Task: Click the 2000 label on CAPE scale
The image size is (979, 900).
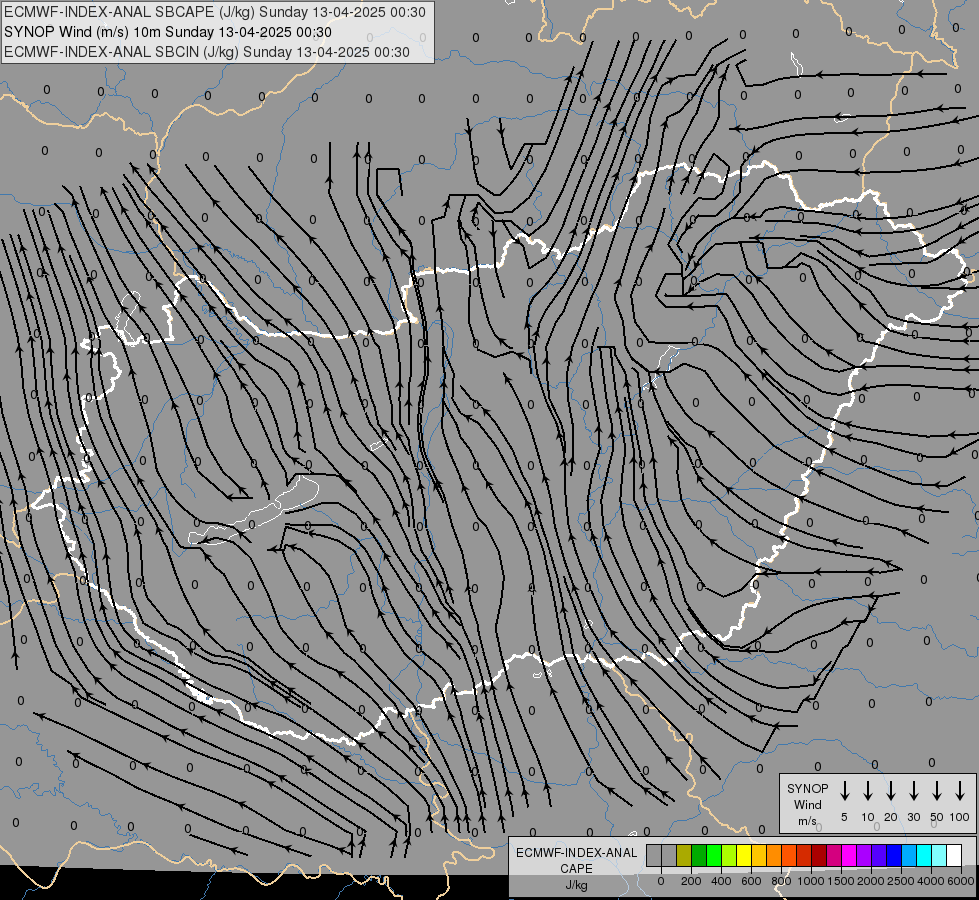Action: tap(871, 881)
